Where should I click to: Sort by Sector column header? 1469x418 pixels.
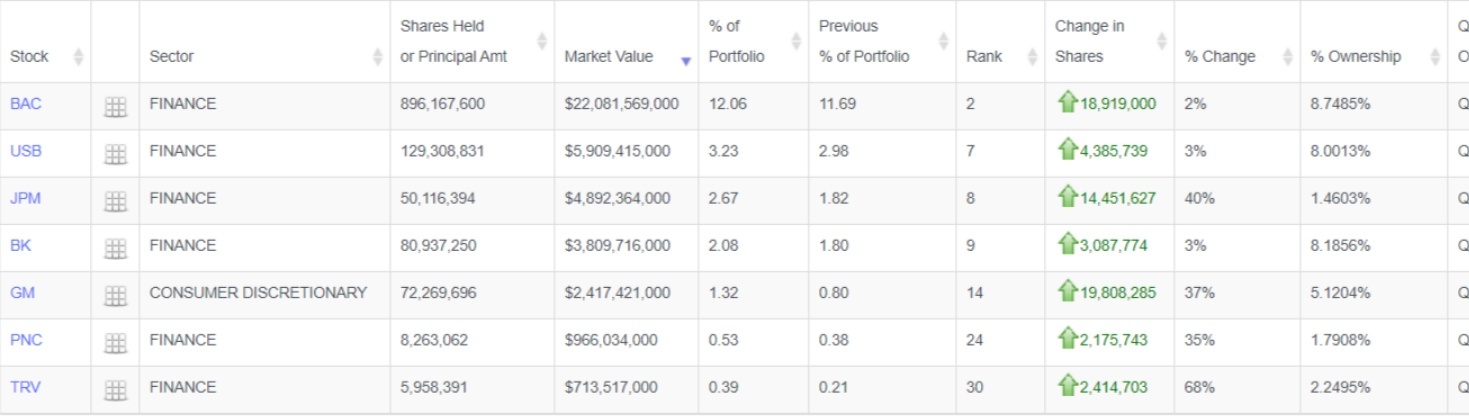tap(172, 57)
